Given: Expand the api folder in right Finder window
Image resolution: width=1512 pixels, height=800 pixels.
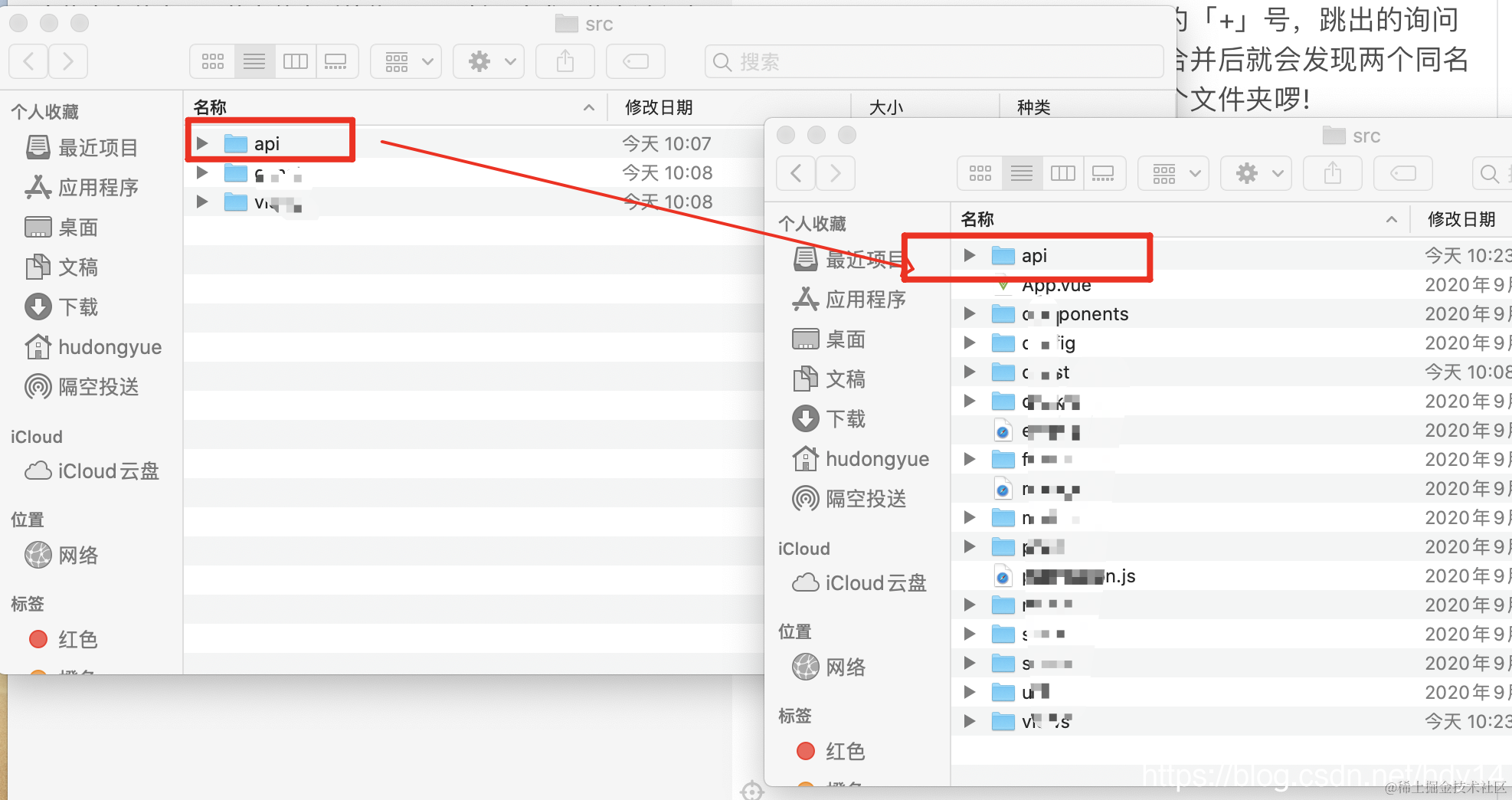Looking at the screenshot, I should [970, 255].
